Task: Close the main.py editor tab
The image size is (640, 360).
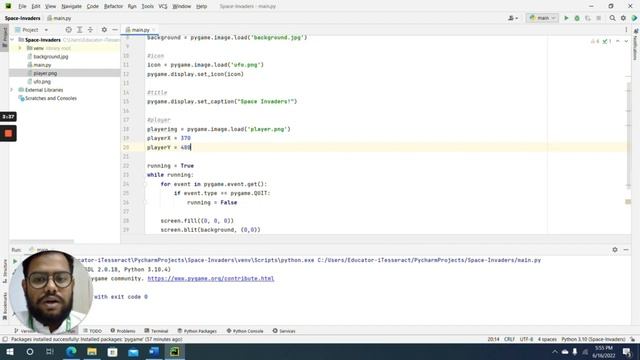Action: (154, 30)
